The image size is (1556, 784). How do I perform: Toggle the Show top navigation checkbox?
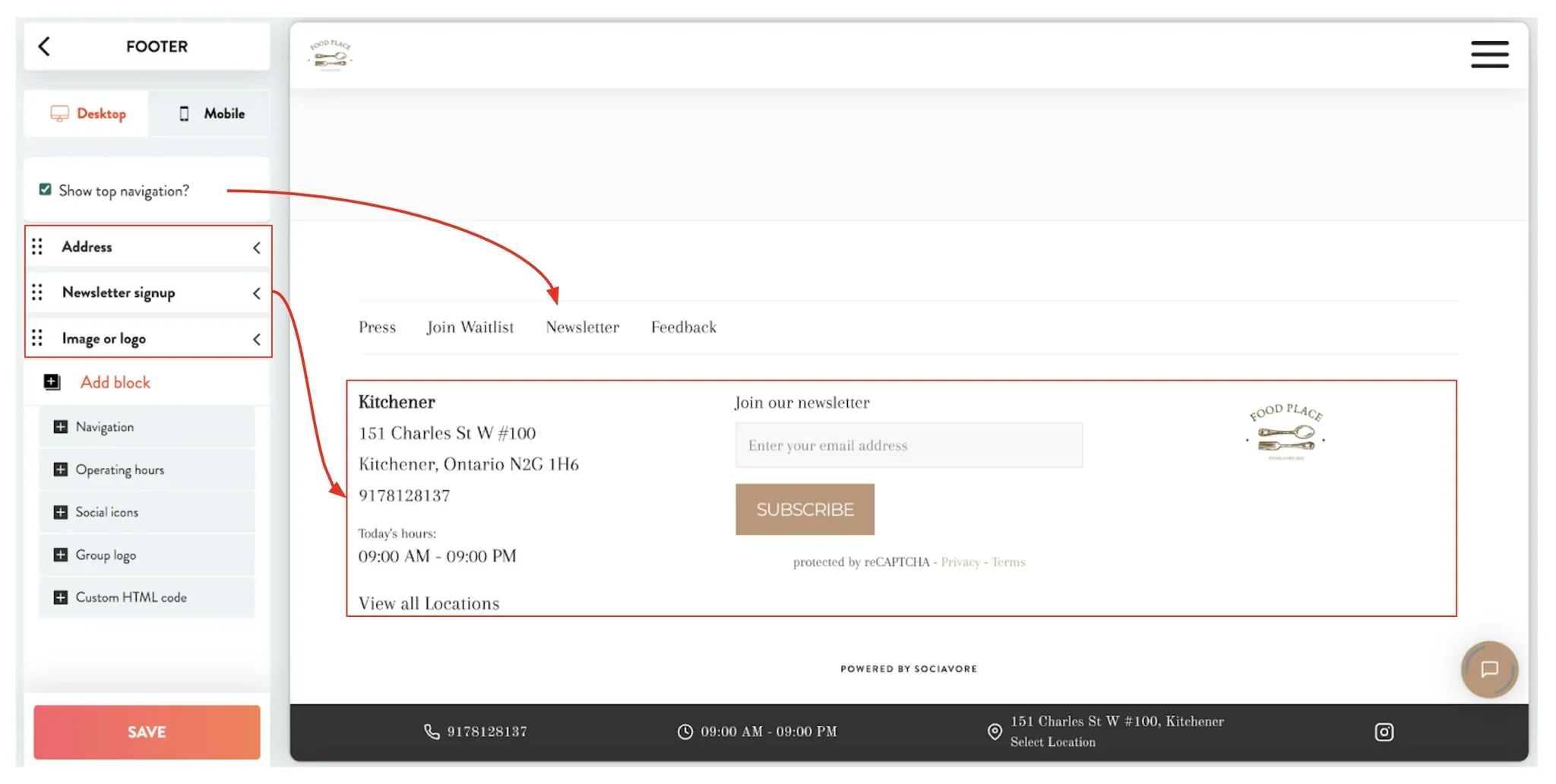[46, 190]
